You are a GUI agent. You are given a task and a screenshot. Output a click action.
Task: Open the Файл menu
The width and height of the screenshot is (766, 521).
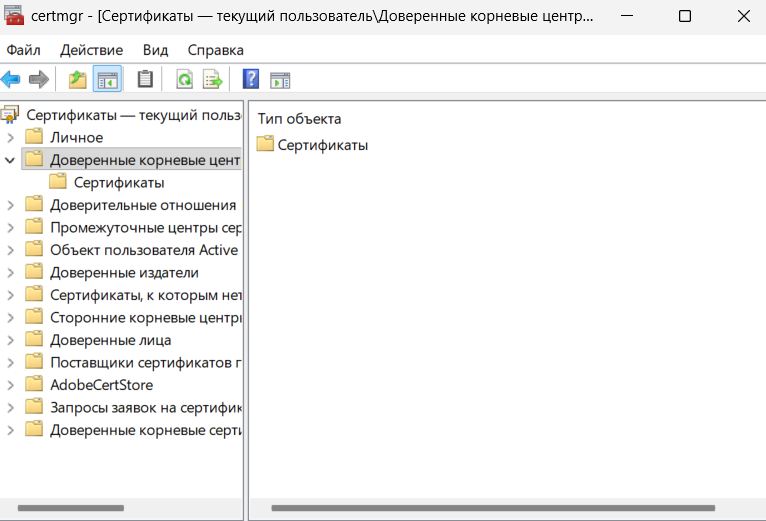[23, 50]
